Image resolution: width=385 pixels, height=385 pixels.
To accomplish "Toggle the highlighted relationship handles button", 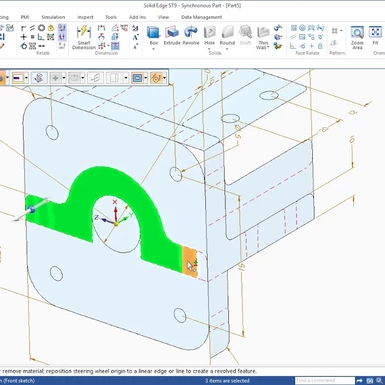I will click(x=62, y=28).
